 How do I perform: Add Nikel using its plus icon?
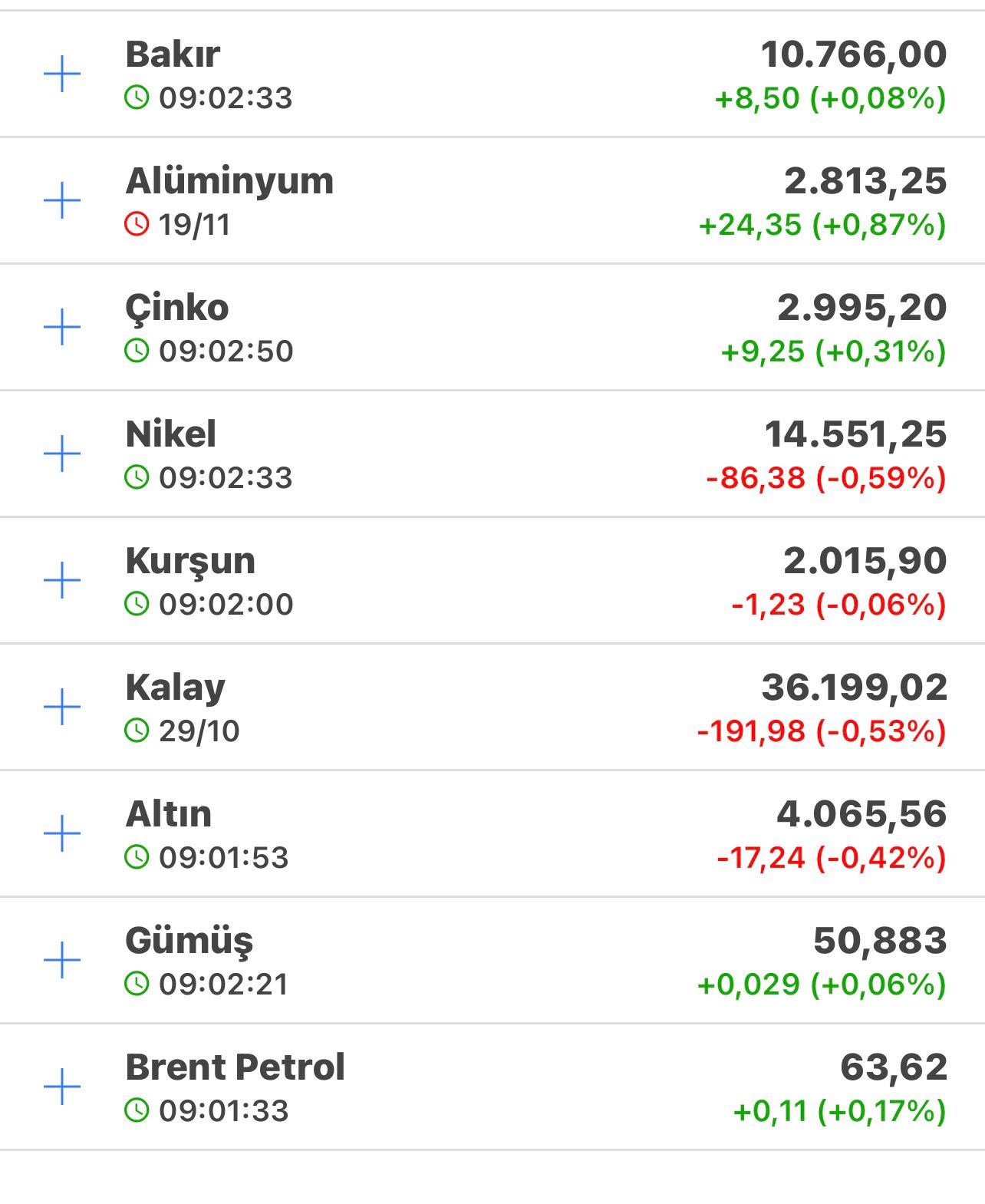(x=62, y=454)
